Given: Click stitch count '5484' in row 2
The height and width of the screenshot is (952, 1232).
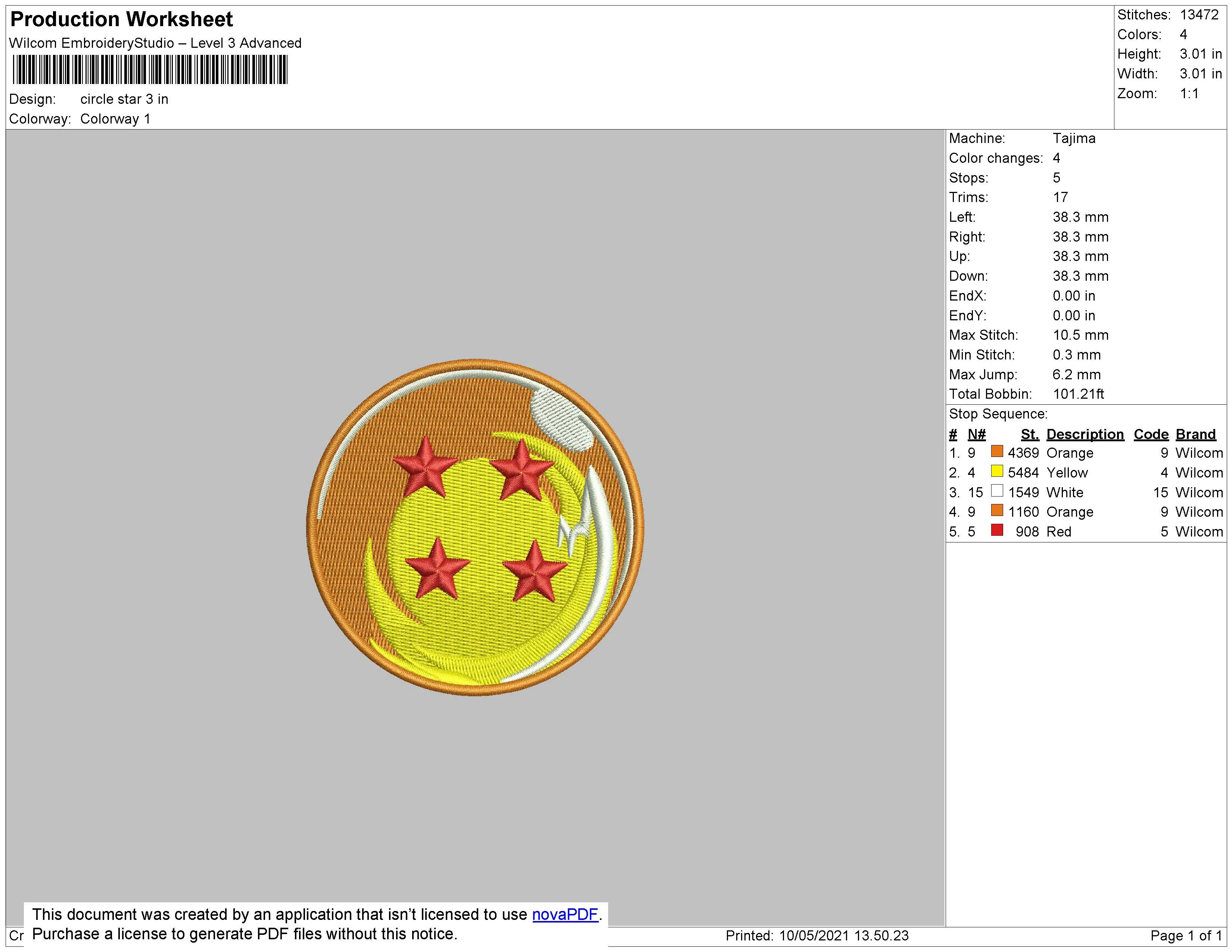Looking at the screenshot, I should point(1023,473).
